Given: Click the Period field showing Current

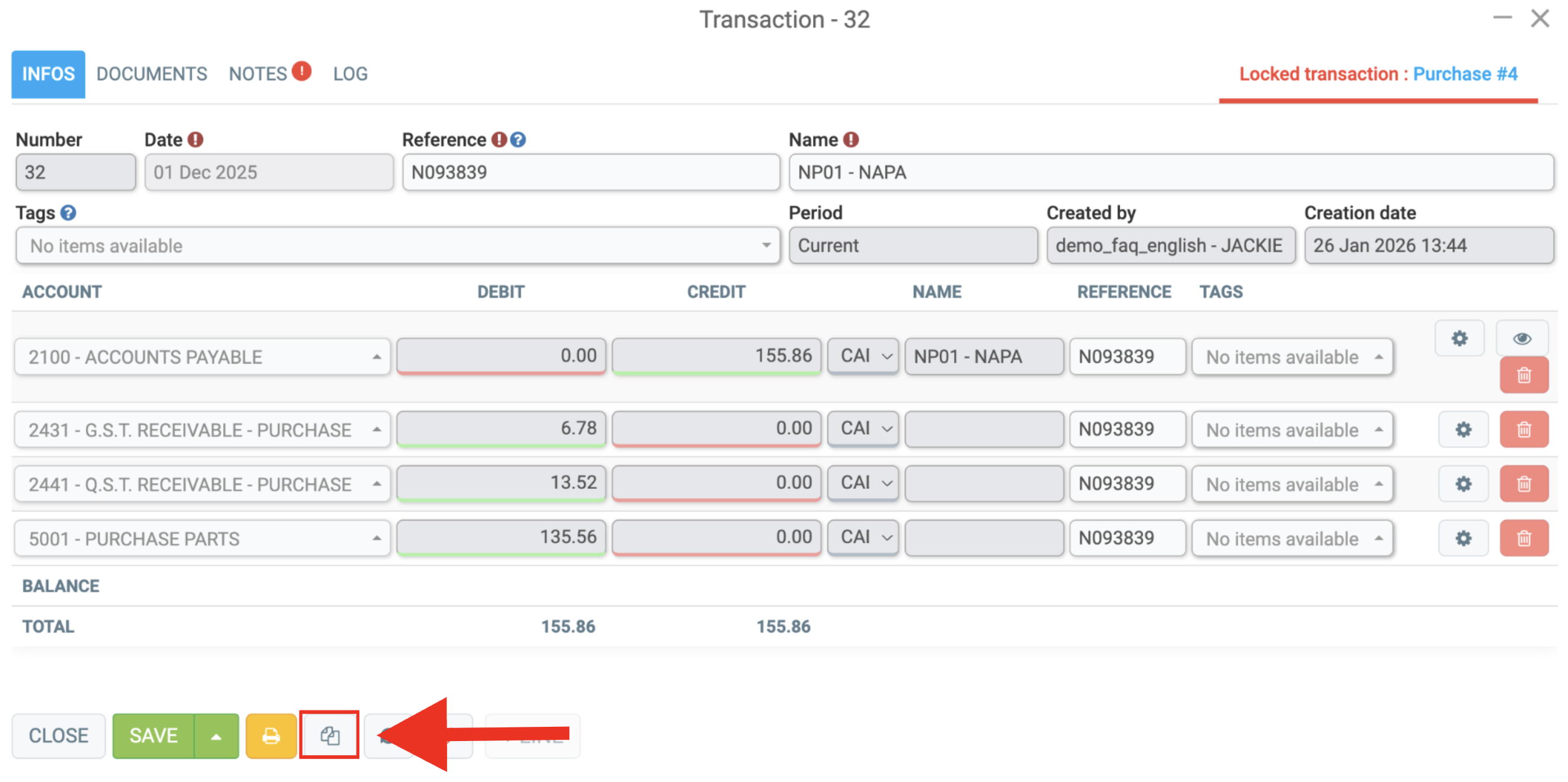Looking at the screenshot, I should 913,246.
